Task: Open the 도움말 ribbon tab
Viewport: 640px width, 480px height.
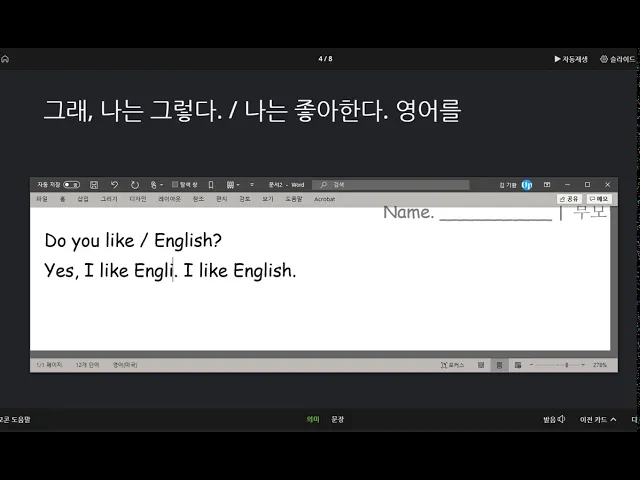Action: [294, 199]
